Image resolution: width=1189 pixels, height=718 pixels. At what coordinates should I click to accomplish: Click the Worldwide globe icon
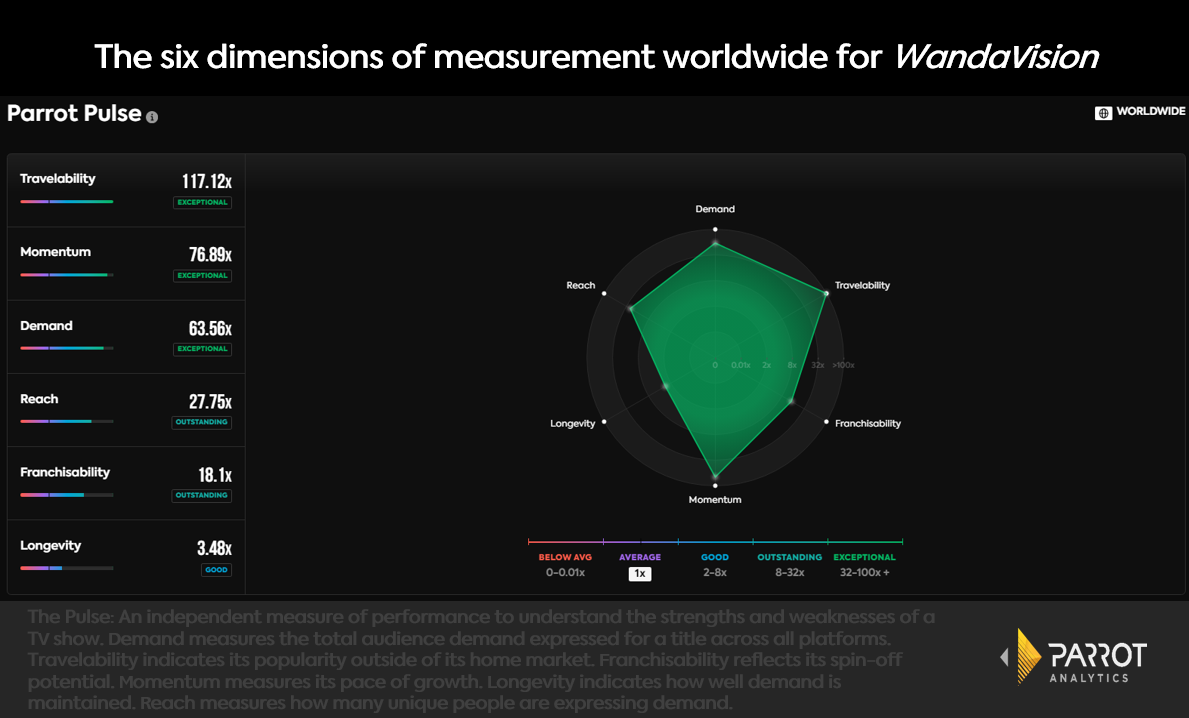coord(1103,113)
